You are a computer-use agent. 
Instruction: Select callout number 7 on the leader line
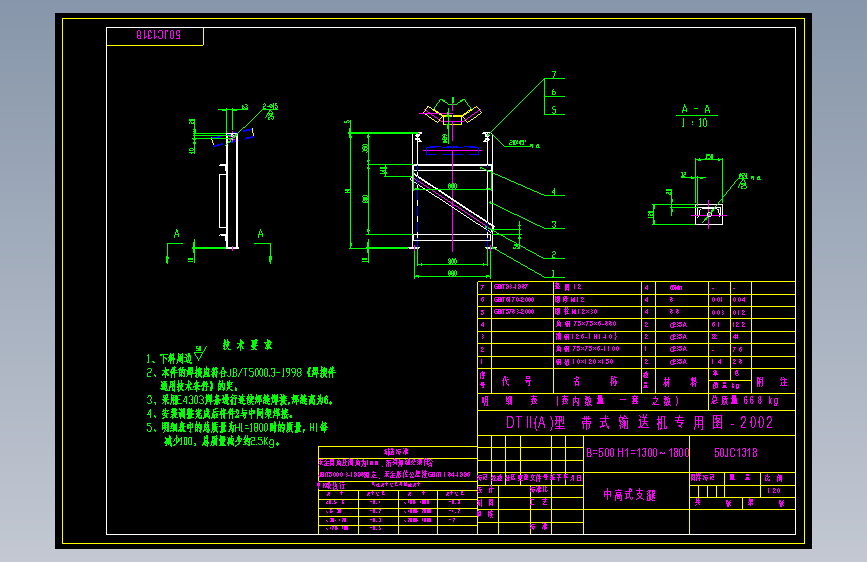(554, 74)
